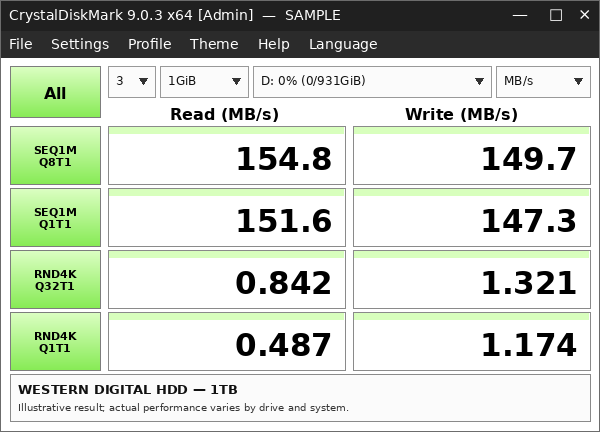Close the CrystalDiskMark window
The image size is (600, 432).
[x=584, y=15]
